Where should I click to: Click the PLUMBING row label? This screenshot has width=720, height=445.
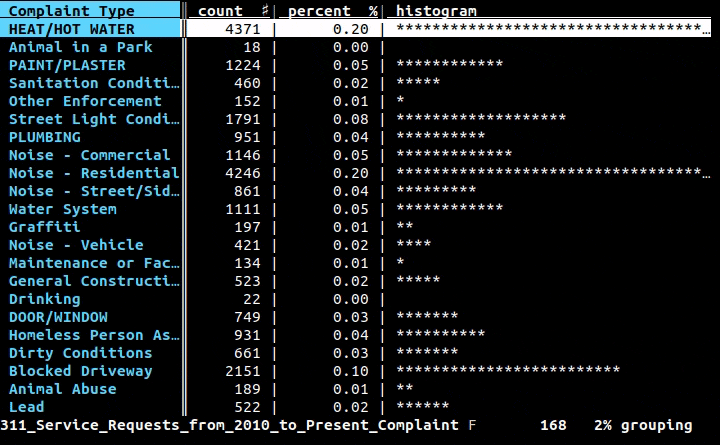click(x=45, y=137)
